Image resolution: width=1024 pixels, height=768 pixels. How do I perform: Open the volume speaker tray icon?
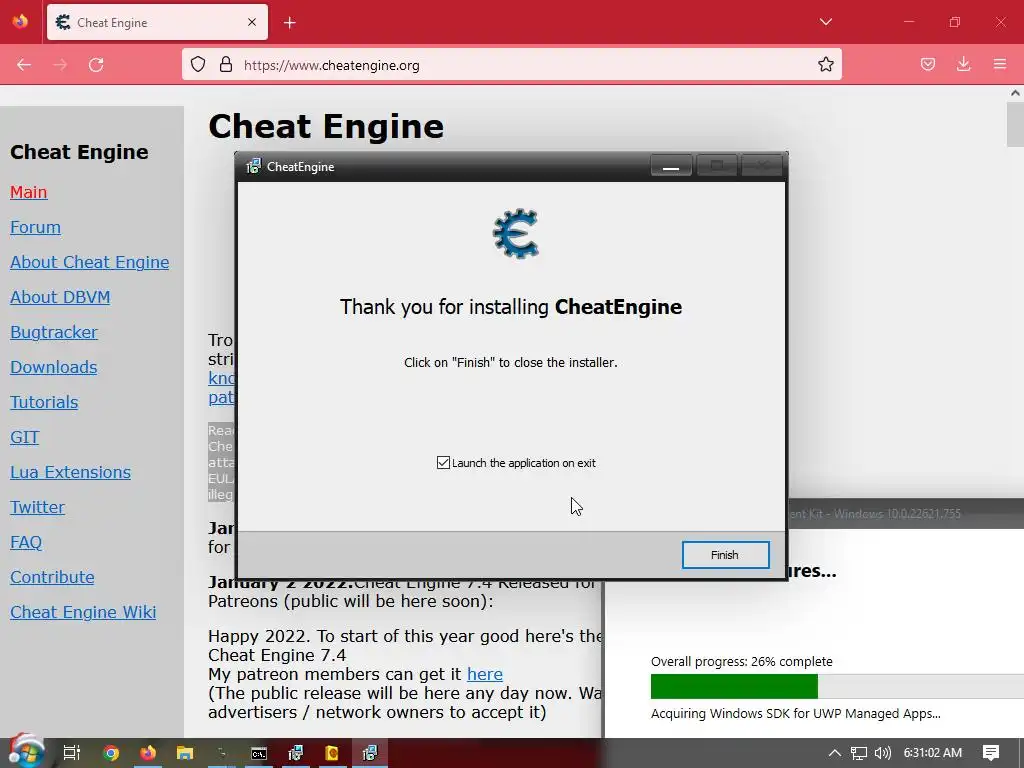pos(882,753)
